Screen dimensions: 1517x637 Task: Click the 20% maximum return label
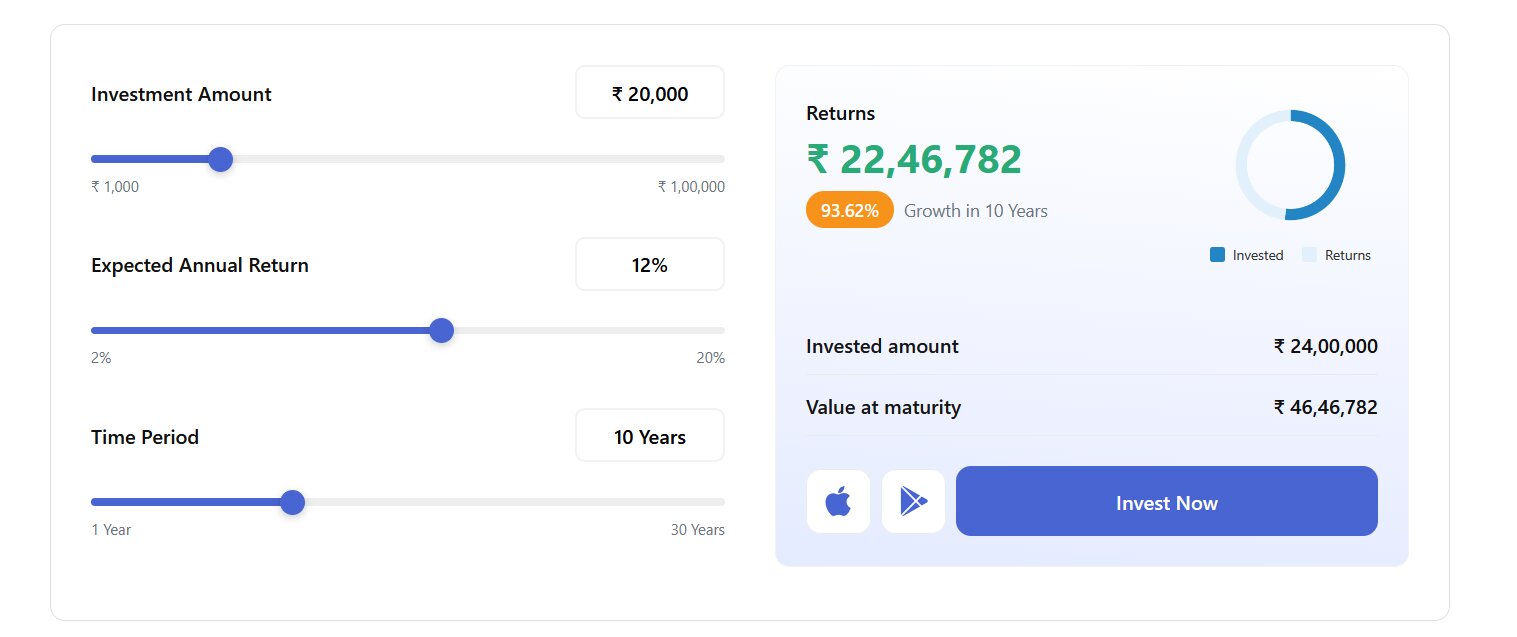coord(711,358)
